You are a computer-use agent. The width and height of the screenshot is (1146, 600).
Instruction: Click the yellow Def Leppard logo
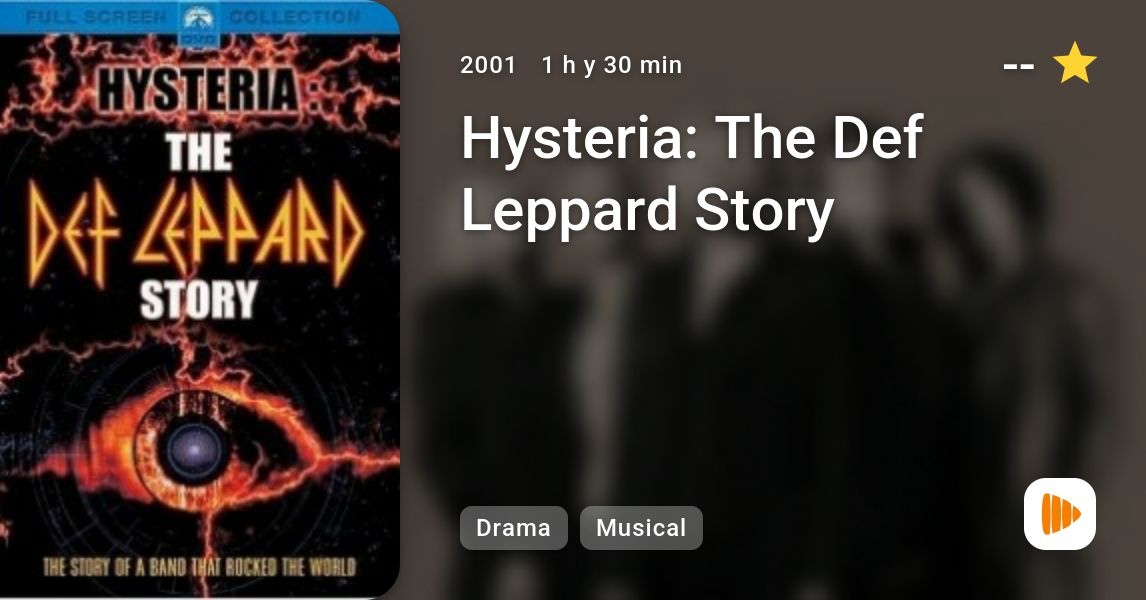tap(196, 232)
